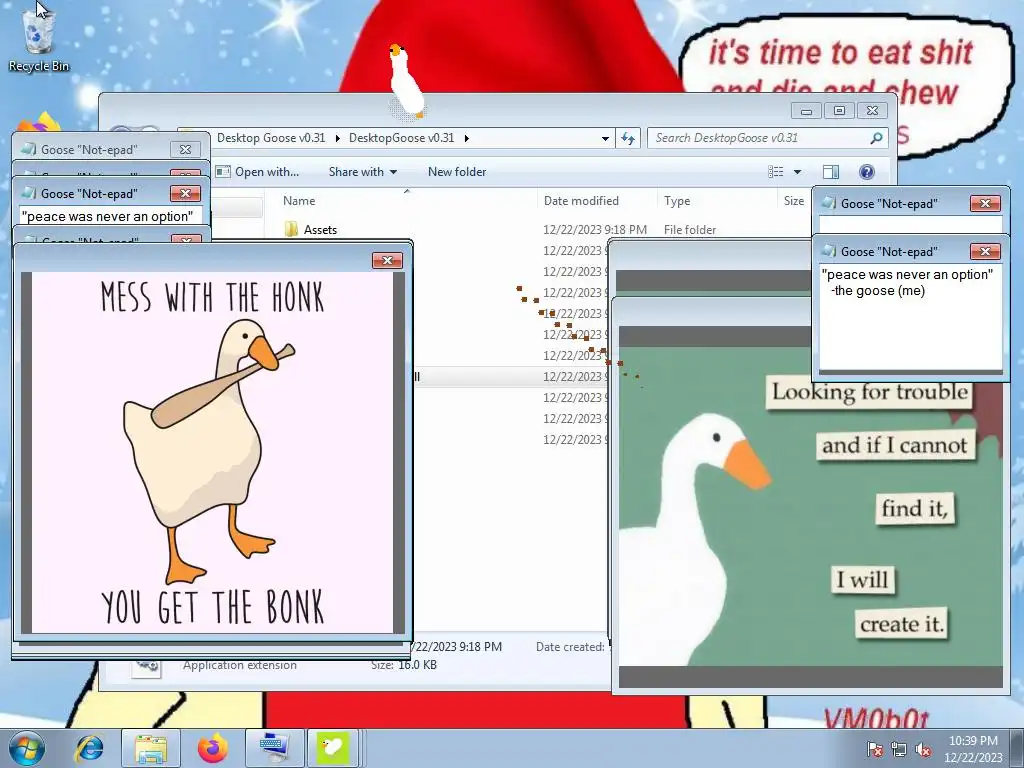Viewport: 1024px width, 768px height.
Task: Expand arrow between the two breadcrumbs
Action: [x=337, y=138]
